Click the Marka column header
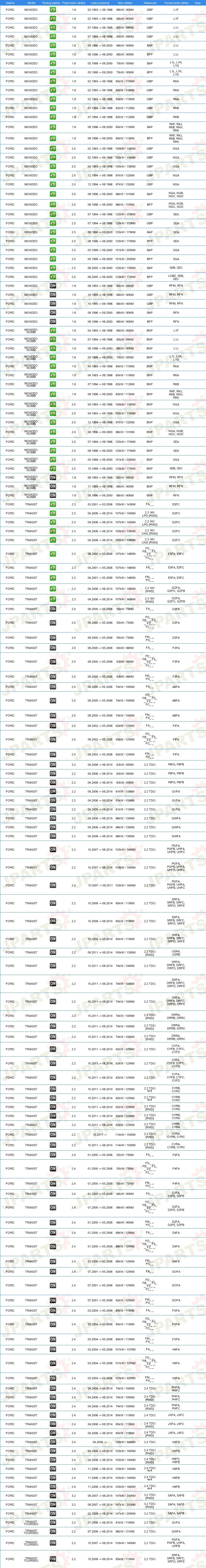 pos(10,3)
